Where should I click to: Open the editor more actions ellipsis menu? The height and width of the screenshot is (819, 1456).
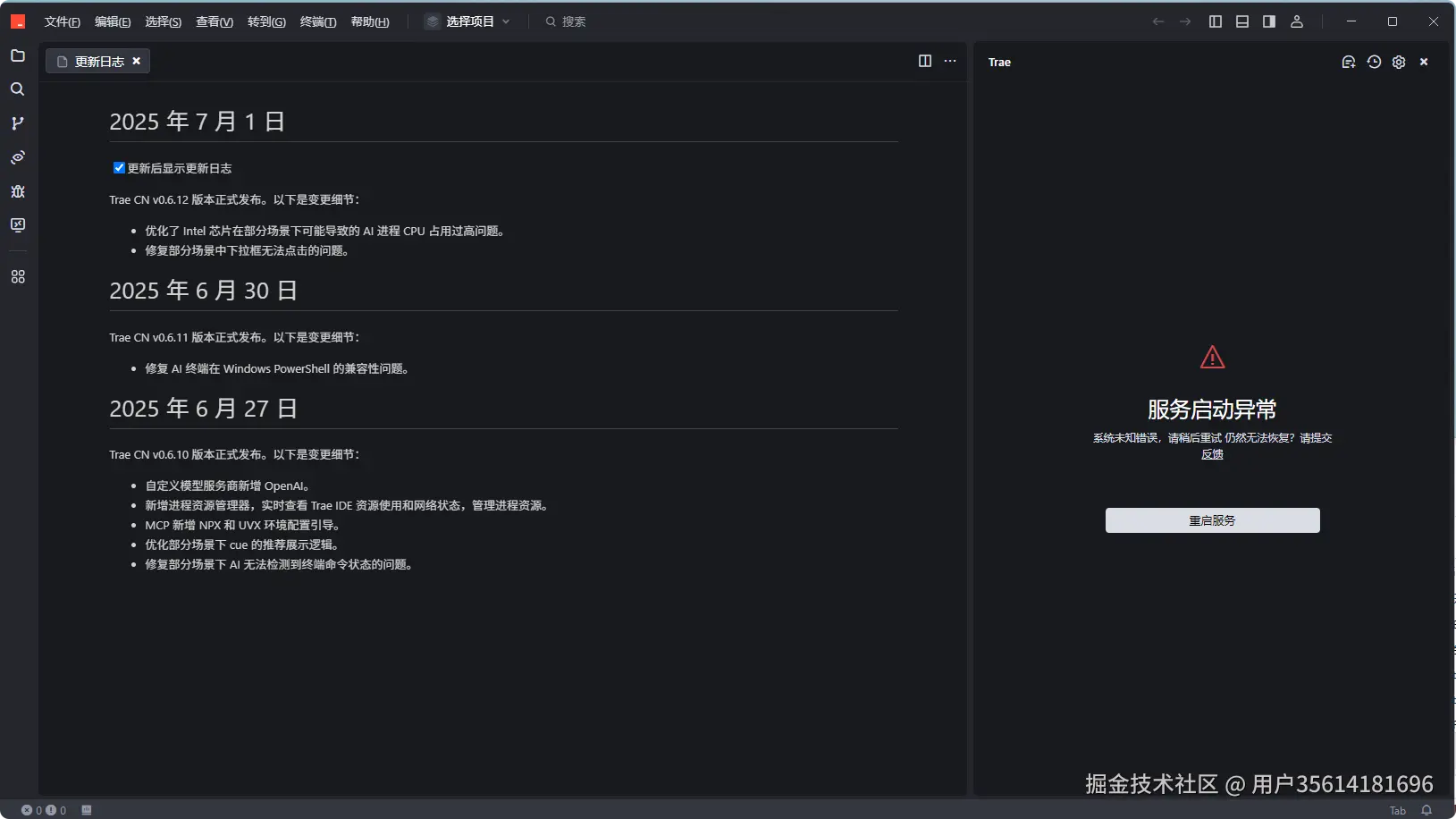click(x=949, y=62)
